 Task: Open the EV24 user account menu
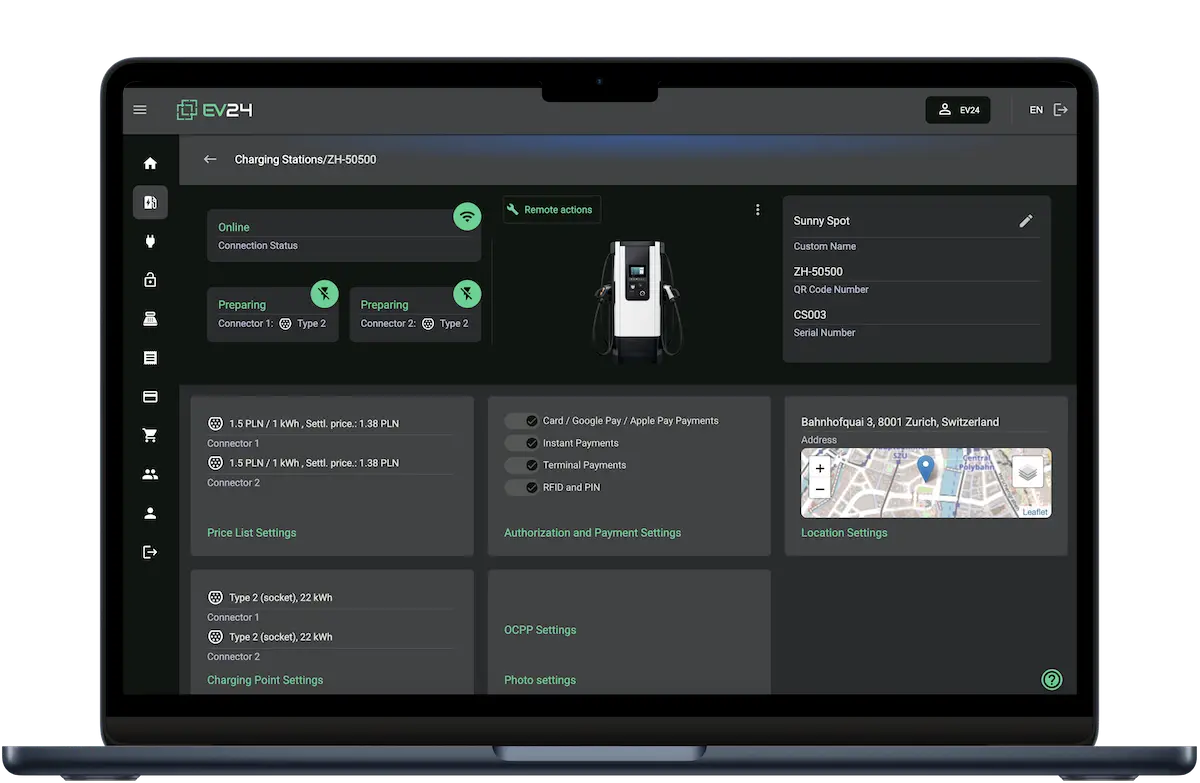tap(958, 110)
